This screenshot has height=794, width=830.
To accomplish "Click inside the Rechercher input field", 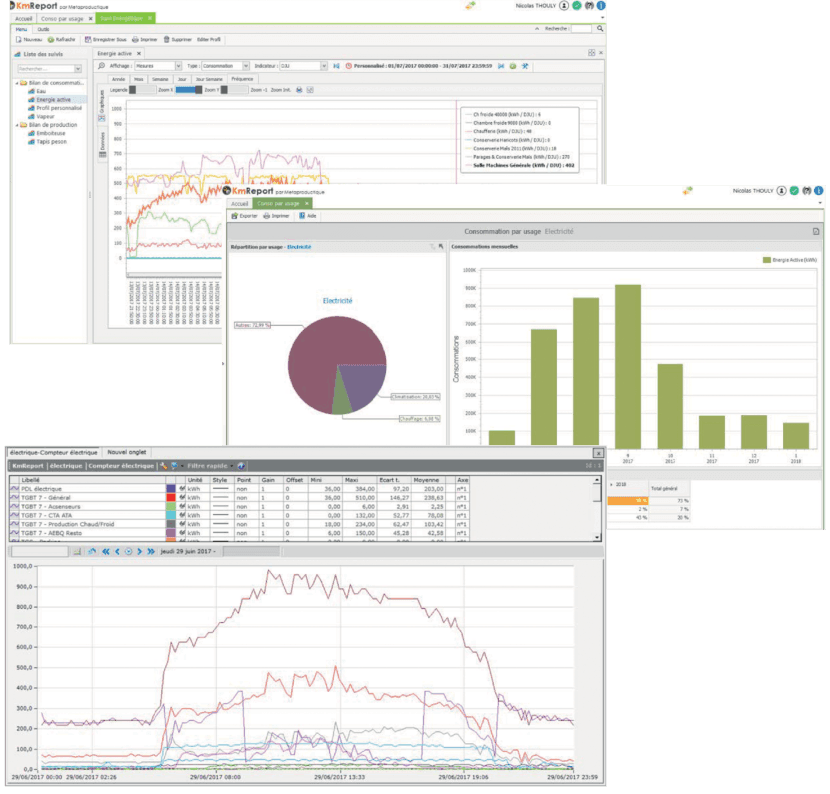I will (x=45, y=67).
